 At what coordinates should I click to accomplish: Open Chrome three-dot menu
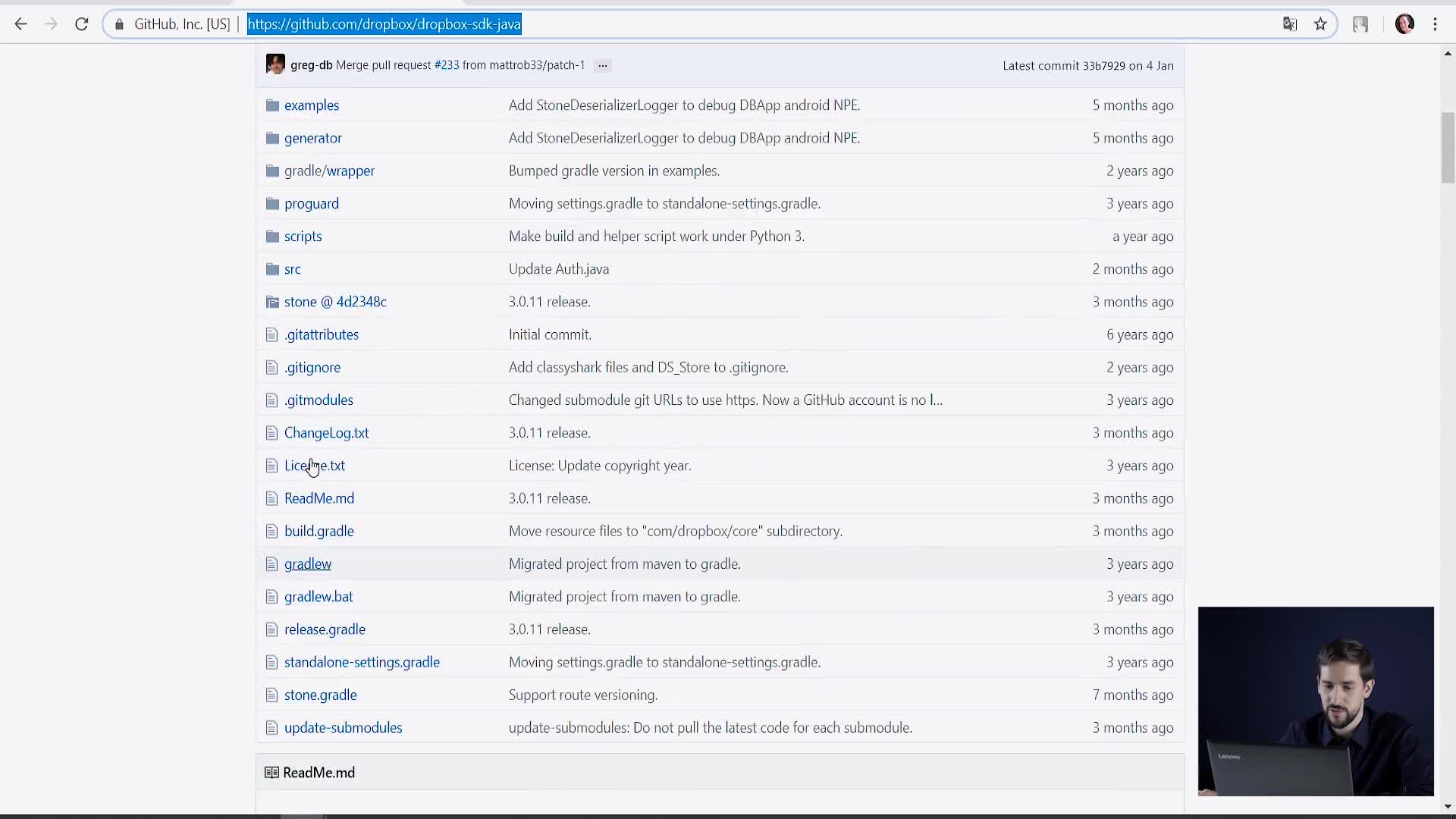point(1435,24)
